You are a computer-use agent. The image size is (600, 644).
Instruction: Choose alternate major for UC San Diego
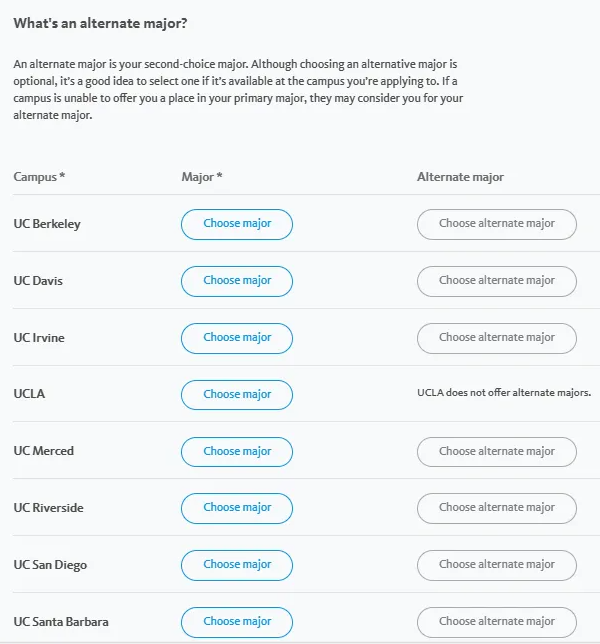(x=496, y=565)
